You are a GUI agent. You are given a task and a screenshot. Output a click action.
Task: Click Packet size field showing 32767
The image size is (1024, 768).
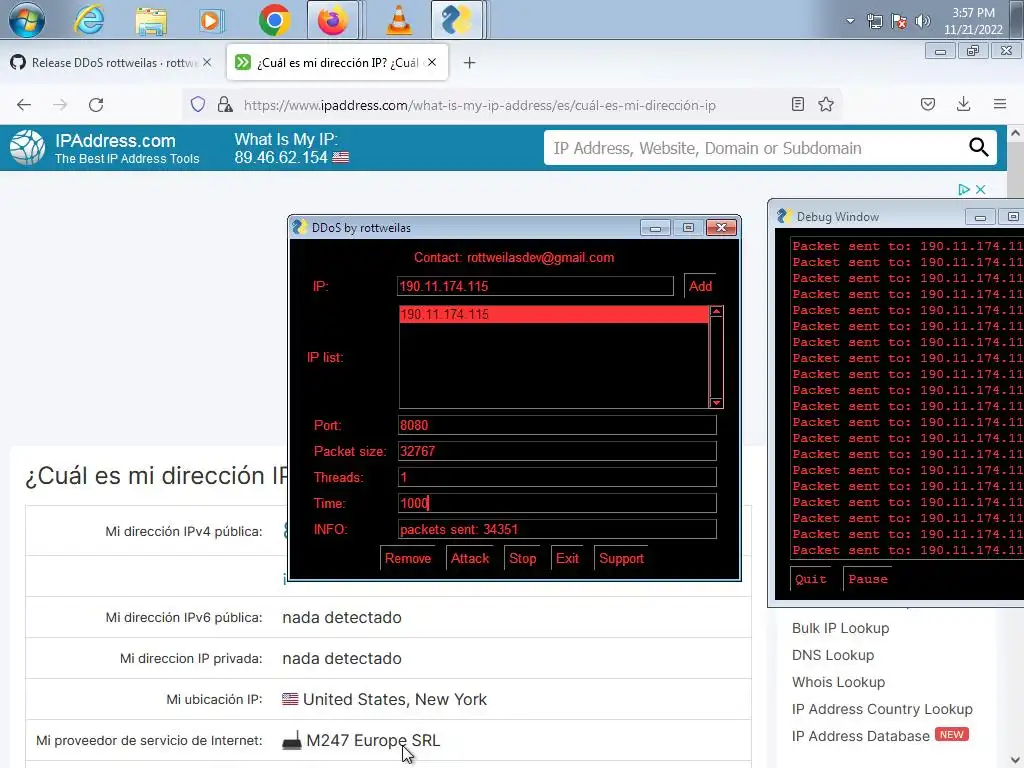tap(557, 451)
